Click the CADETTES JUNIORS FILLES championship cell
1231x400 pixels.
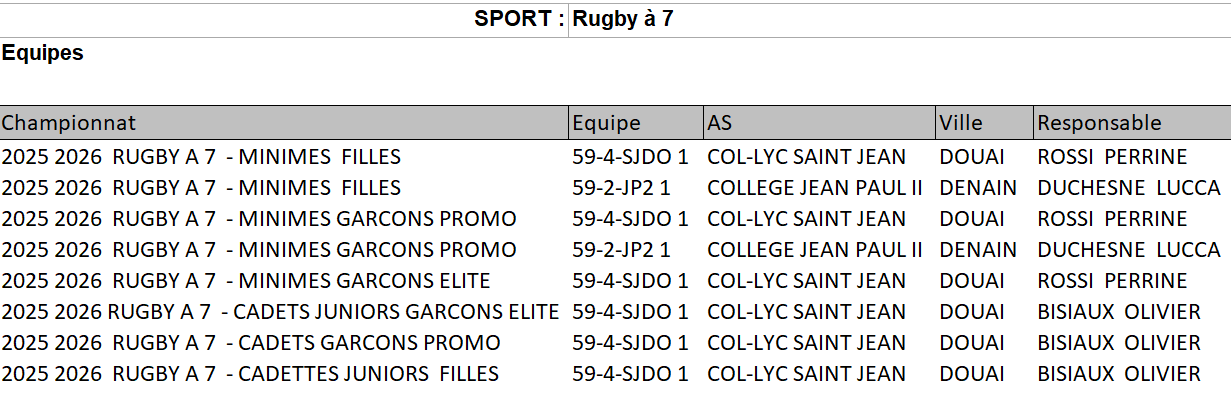250,374
